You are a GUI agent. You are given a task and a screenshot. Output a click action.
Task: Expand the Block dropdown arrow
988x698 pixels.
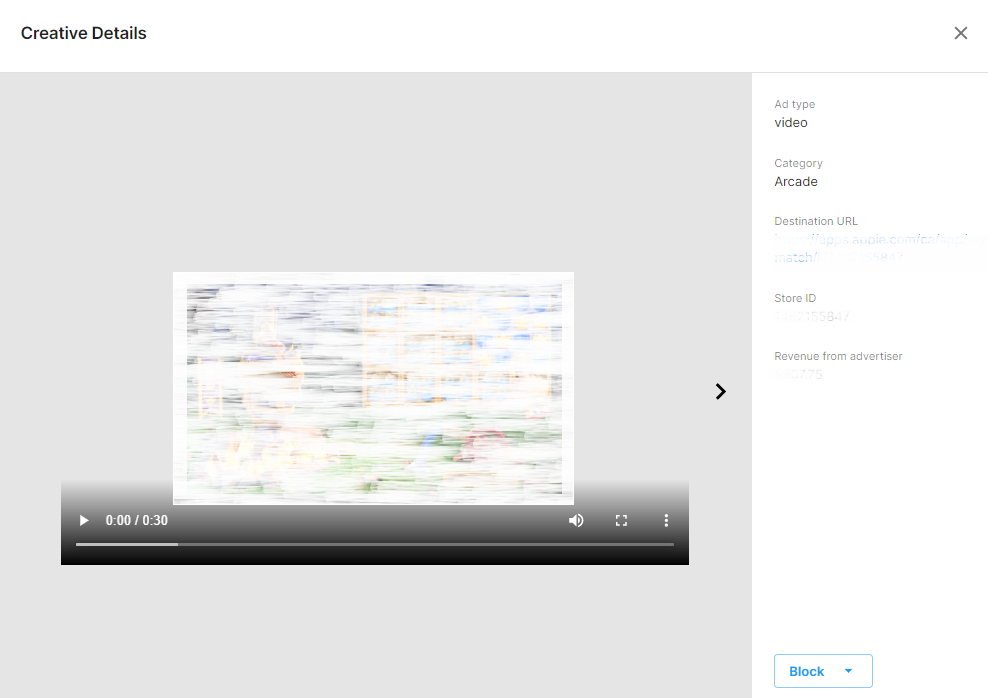pyautogui.click(x=849, y=671)
